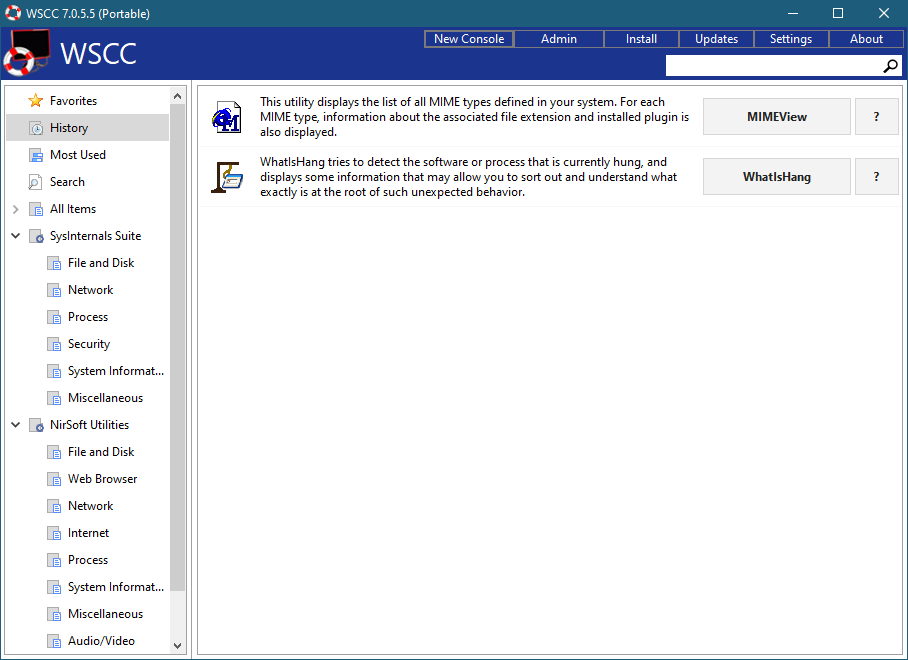
Task: Click the sidebar scrollbar down arrow
Action: click(178, 646)
